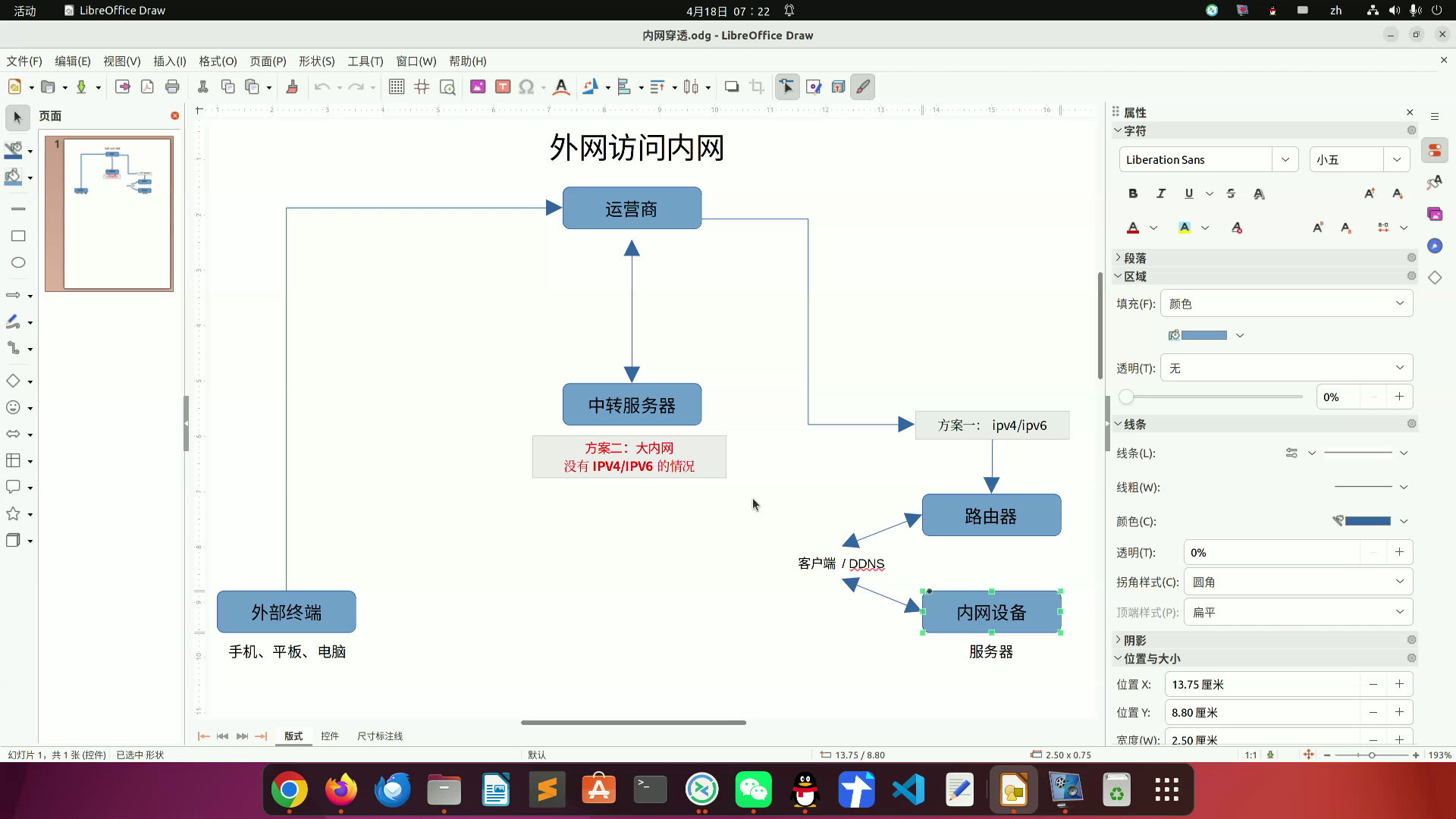Click page 1 thumbnail in pages panel
Screen dimensions: 1456x819
click(117, 213)
